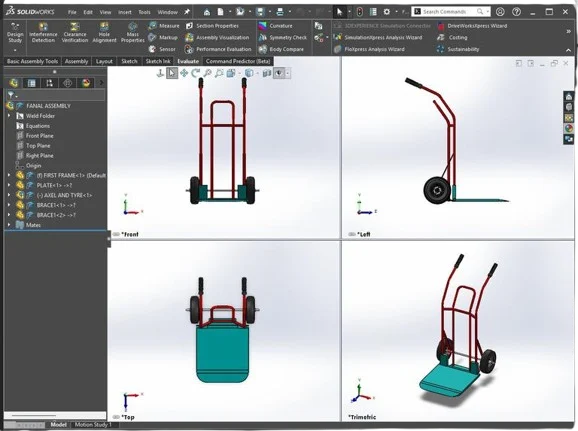Open Mass Properties

pyautogui.click(x=132, y=32)
